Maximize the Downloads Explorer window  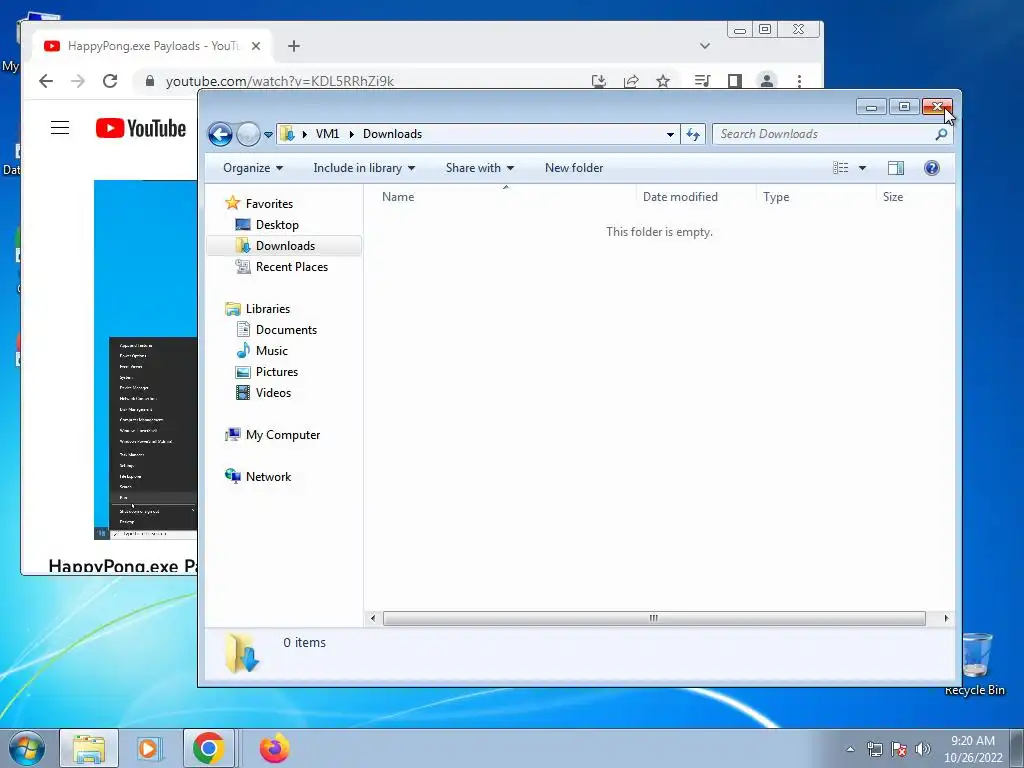click(904, 106)
